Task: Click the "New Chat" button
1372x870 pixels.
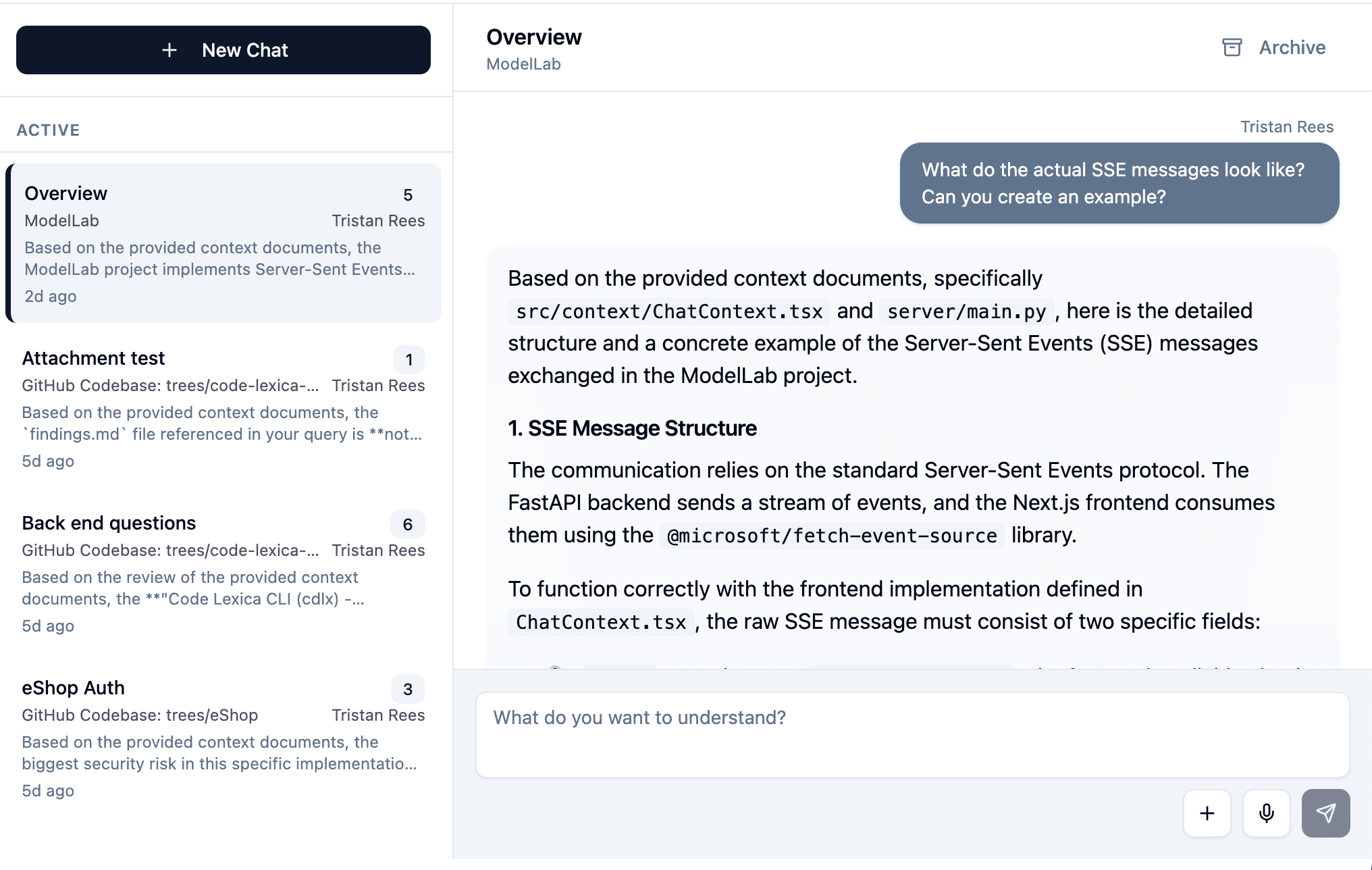Action: (x=223, y=50)
